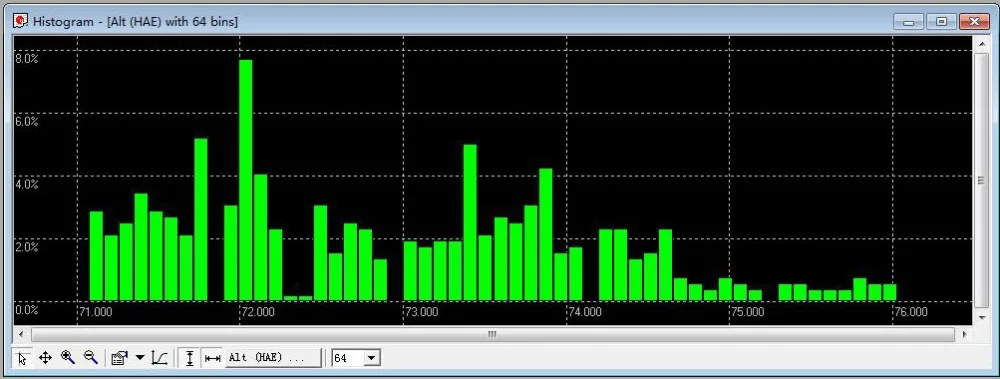Click the scroll right arrow
This screenshot has height=379, width=1000.
point(964,334)
